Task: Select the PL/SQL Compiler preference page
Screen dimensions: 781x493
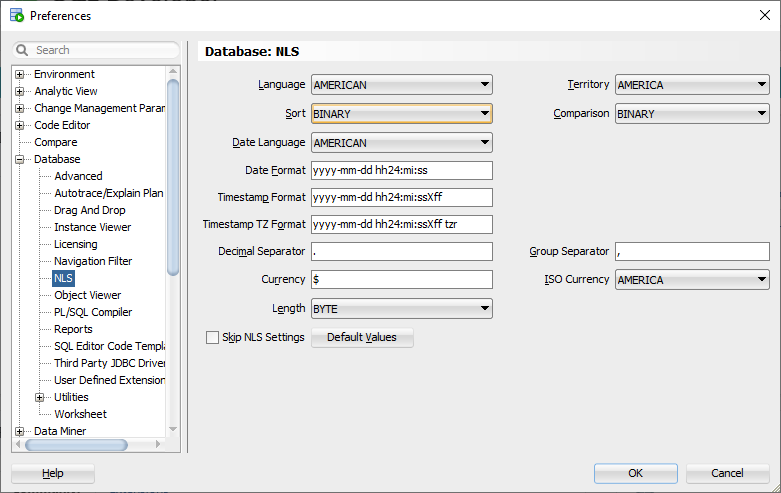Action: 92,312
